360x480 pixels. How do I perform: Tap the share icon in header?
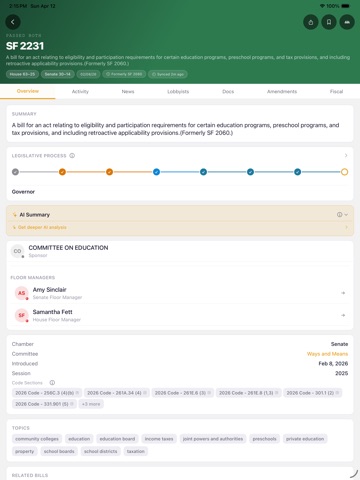pyautogui.click(x=311, y=22)
